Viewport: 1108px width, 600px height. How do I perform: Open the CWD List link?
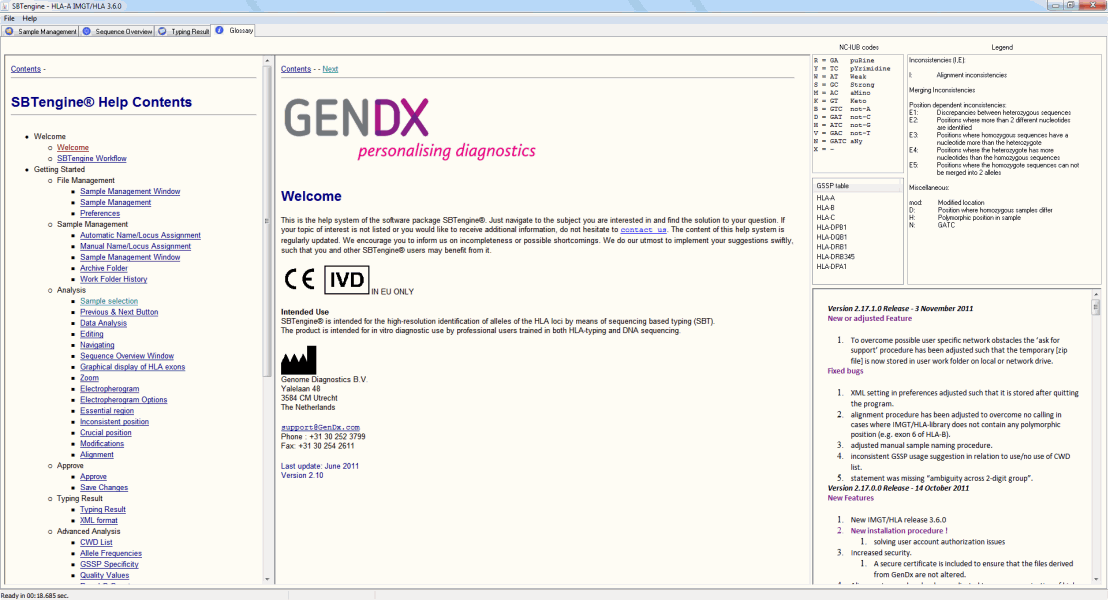(x=96, y=543)
